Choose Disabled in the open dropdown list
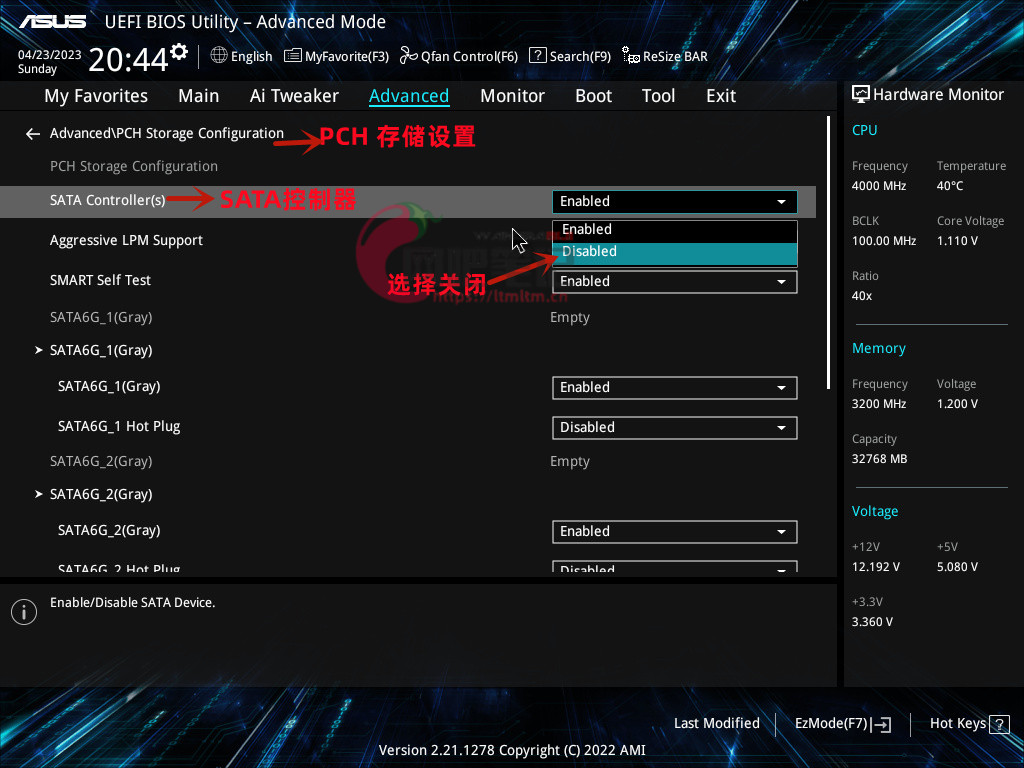The width and height of the screenshot is (1024, 768). 675,253
